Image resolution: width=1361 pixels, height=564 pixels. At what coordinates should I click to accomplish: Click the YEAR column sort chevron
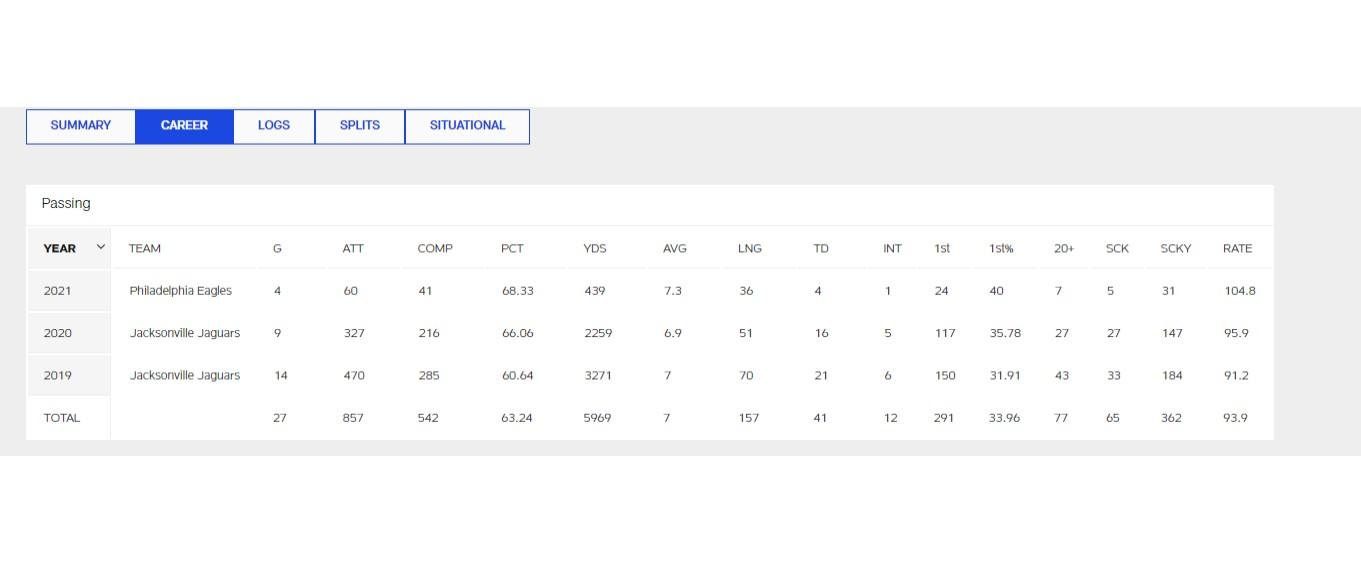(x=100, y=247)
